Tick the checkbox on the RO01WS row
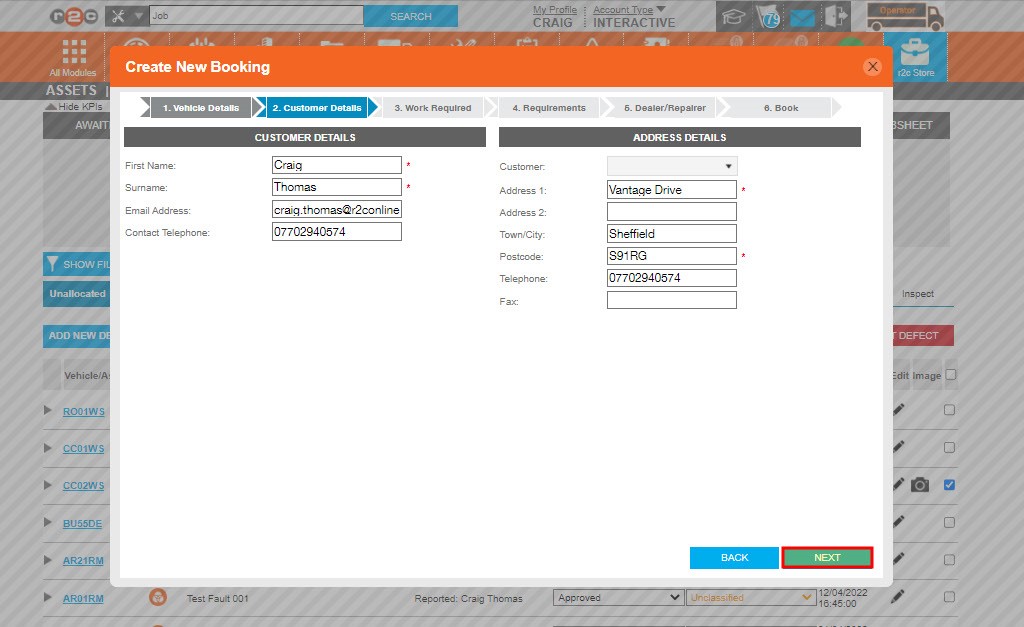1024x627 pixels. 948,410
